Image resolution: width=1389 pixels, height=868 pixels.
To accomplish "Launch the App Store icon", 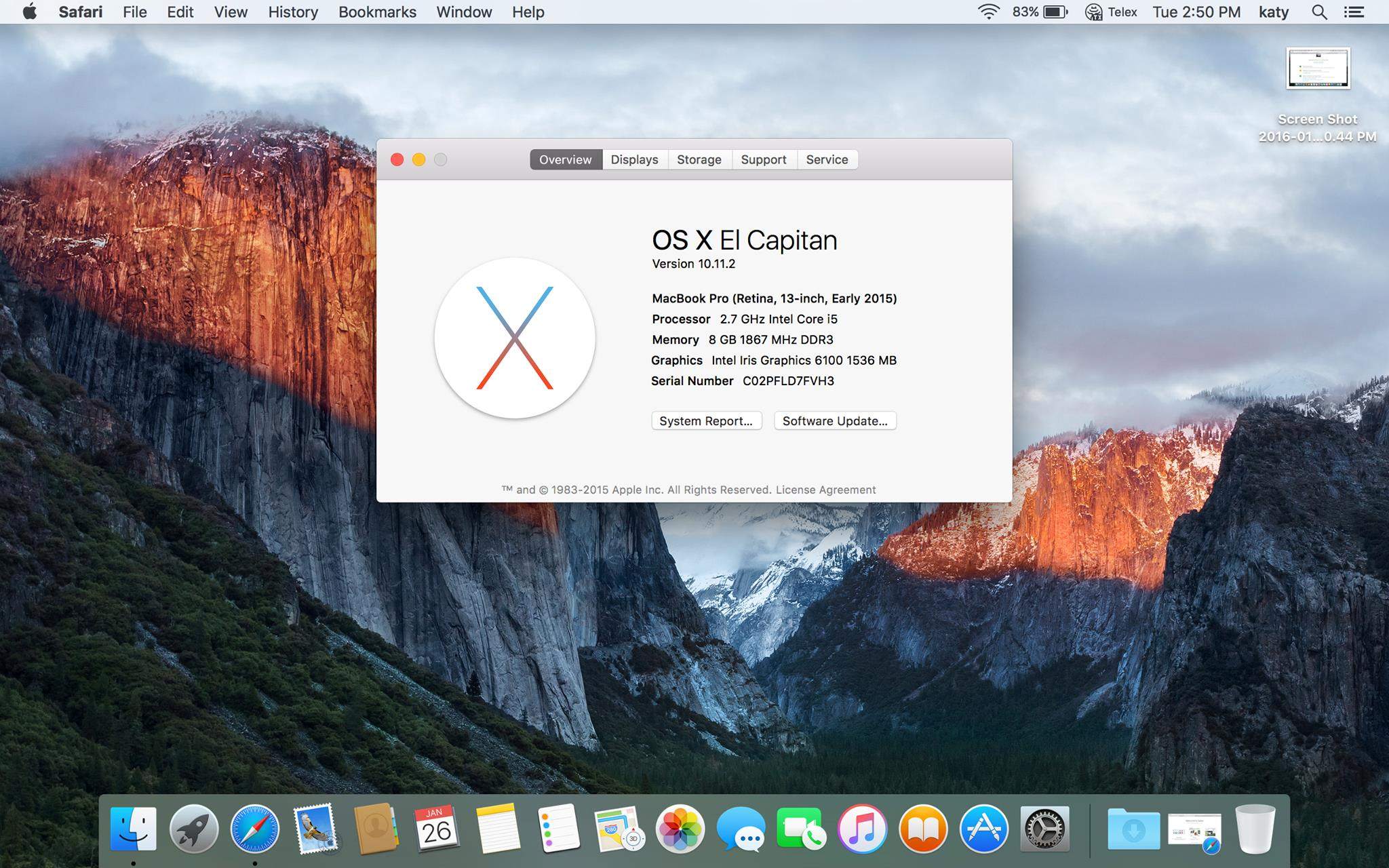I will (983, 829).
